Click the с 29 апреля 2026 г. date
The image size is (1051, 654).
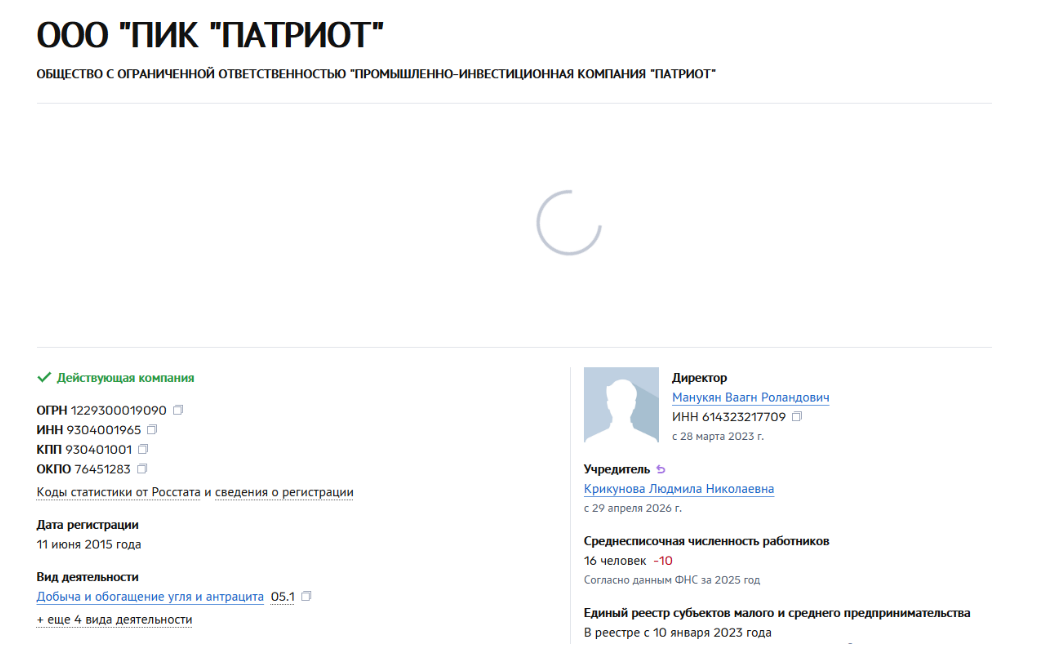click(633, 509)
